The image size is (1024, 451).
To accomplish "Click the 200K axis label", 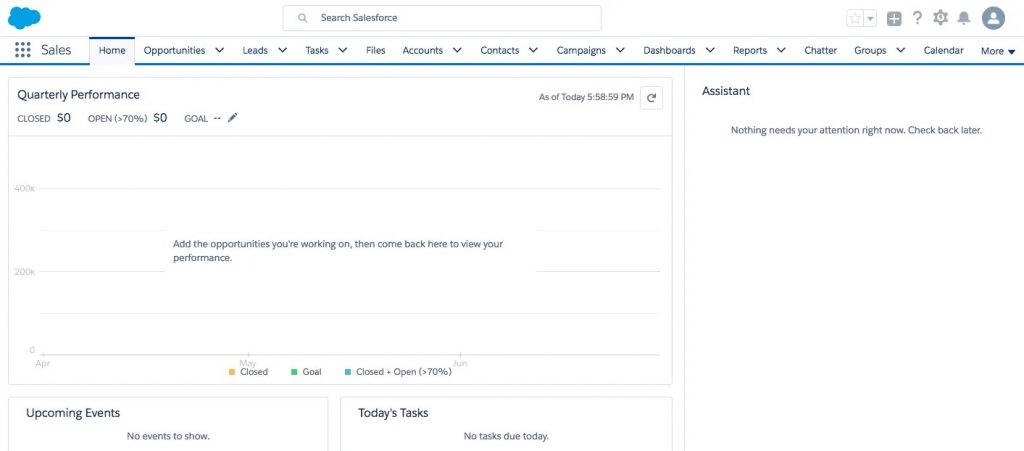I will [25, 272].
